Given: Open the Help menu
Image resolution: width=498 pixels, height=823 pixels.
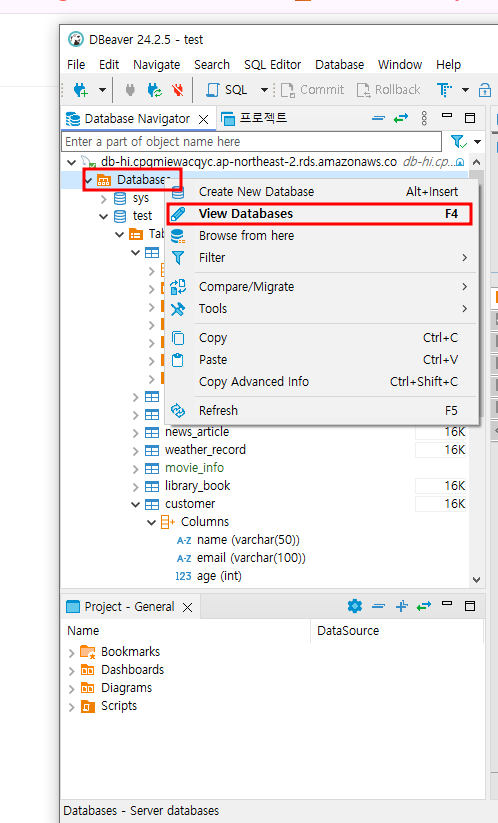Looking at the screenshot, I should pos(449,65).
